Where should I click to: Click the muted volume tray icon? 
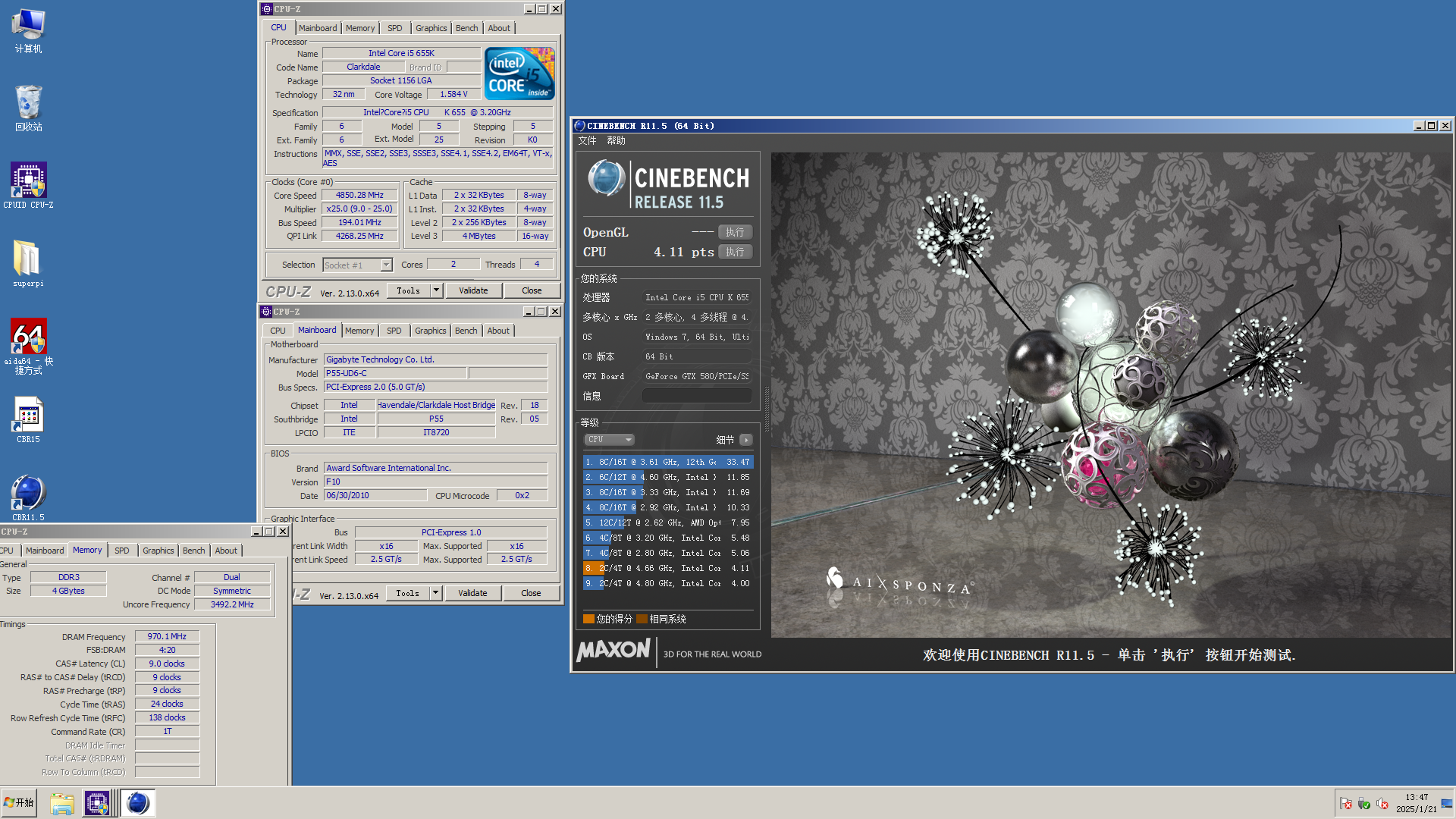point(1382,803)
